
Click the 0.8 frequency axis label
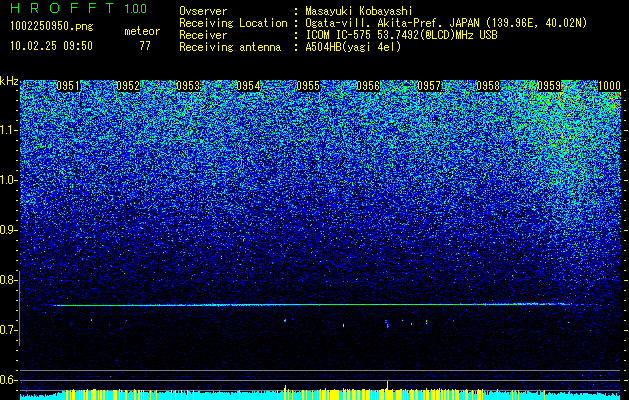(8, 280)
